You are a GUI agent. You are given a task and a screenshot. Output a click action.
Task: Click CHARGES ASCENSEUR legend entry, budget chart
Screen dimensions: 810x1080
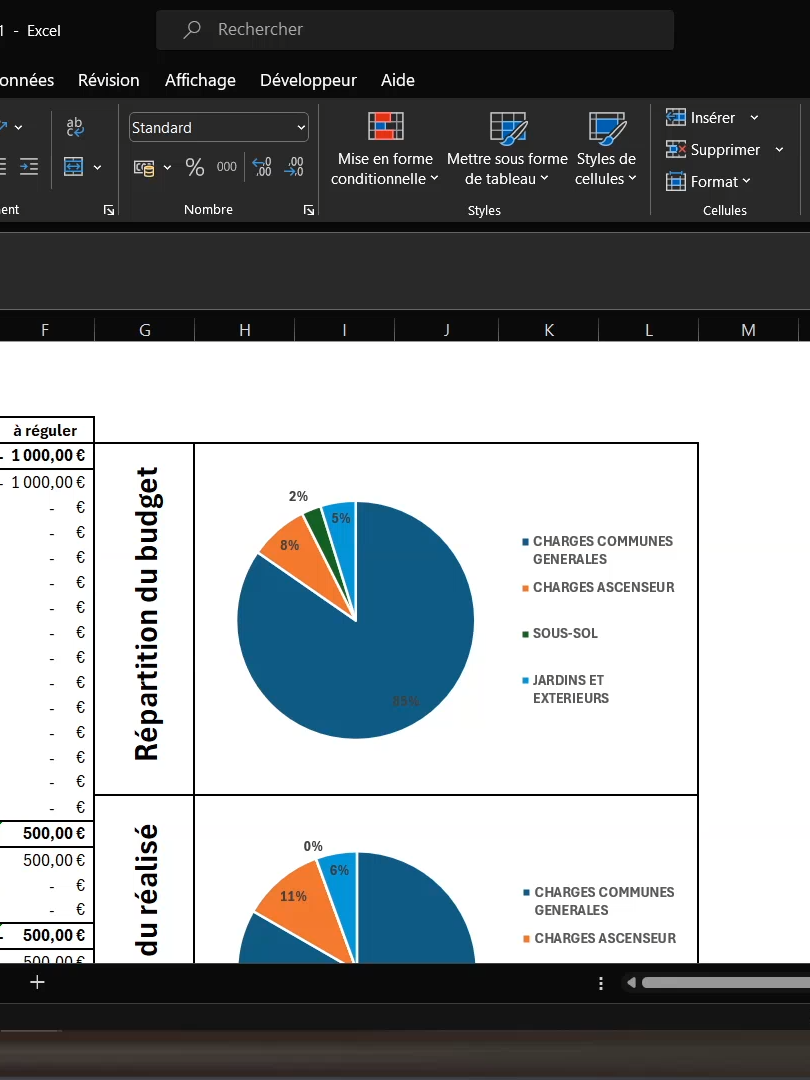pos(599,588)
